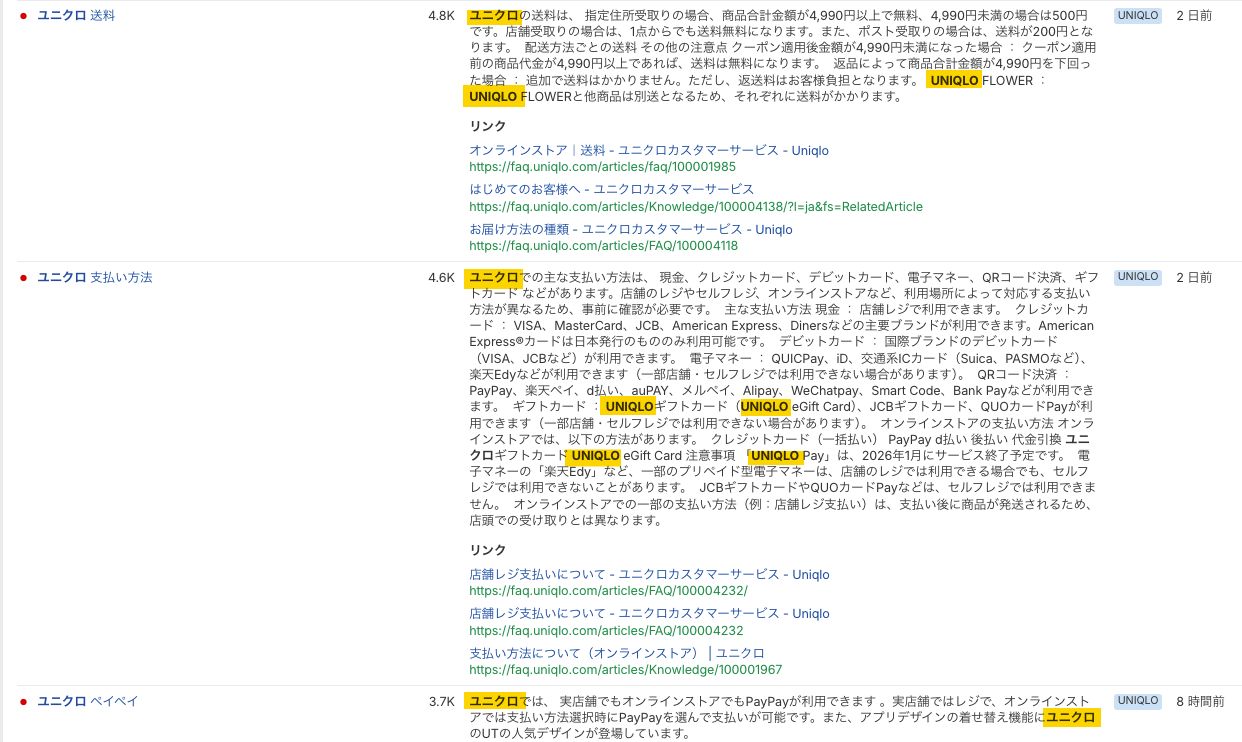Click red dot beside ユニクロ 支払い方法

[23, 278]
